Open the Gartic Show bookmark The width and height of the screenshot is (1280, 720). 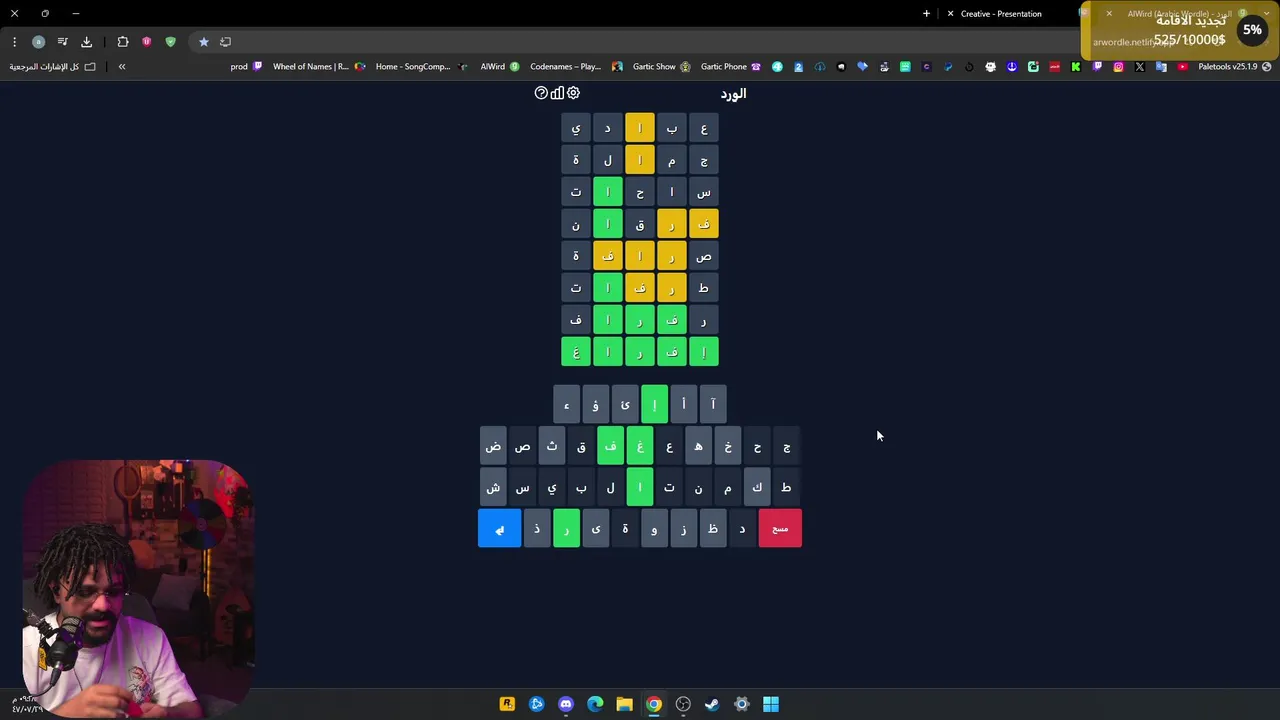(661, 67)
